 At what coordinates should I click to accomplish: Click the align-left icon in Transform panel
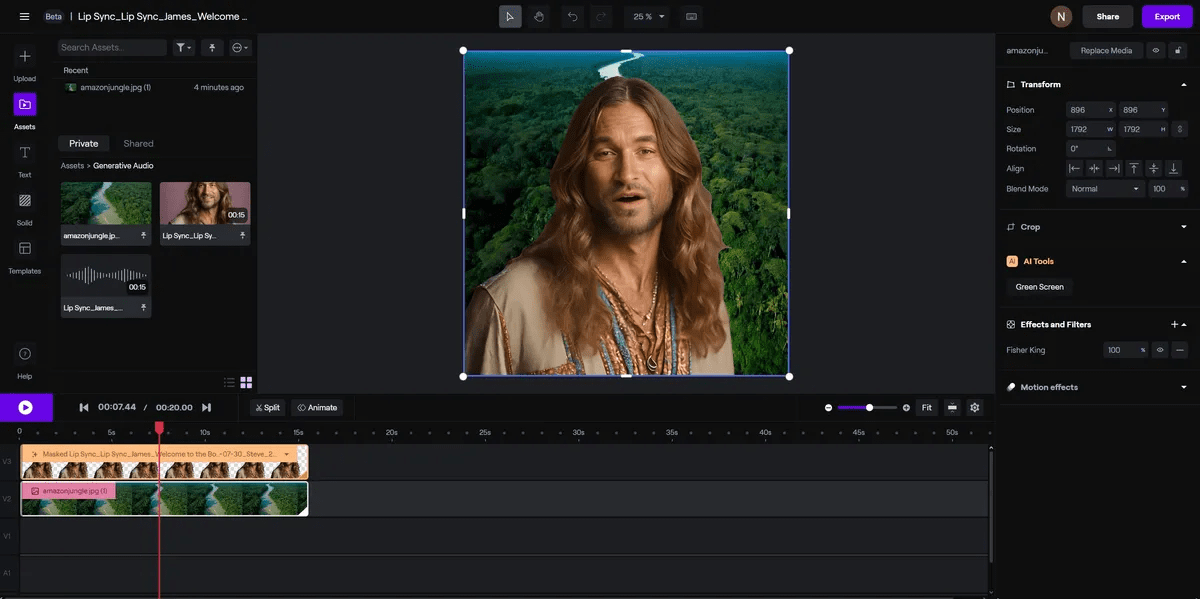[x=1073, y=168]
